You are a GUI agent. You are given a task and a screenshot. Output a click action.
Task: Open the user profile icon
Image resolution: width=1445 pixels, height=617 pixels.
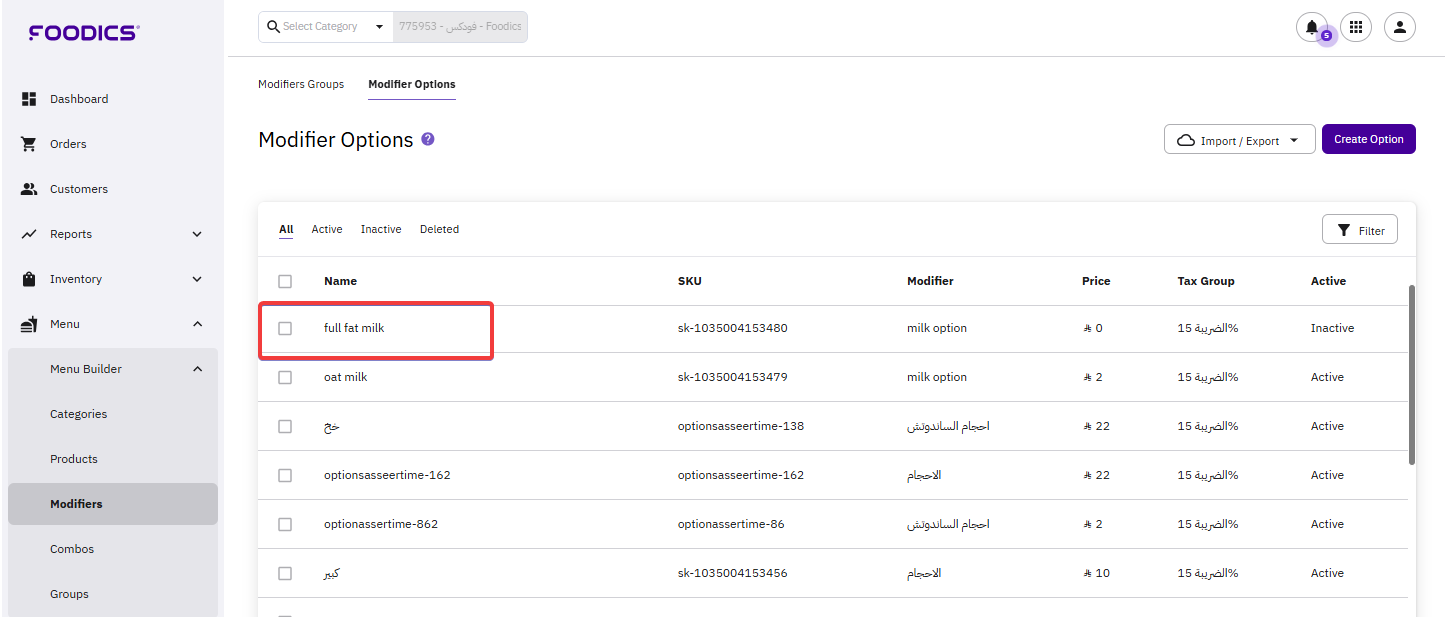click(x=1399, y=27)
